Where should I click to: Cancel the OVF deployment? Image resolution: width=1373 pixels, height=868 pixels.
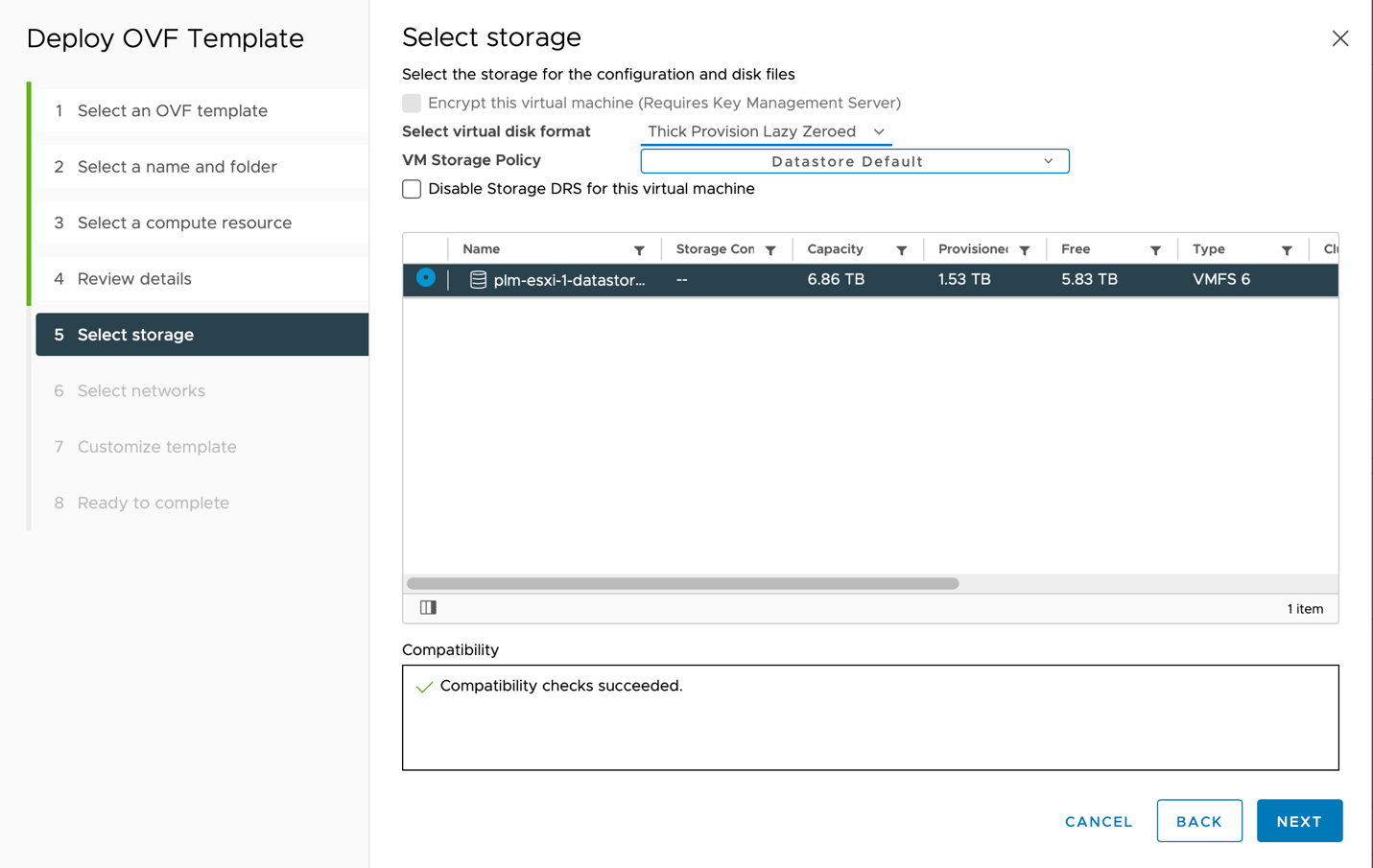[x=1098, y=821]
